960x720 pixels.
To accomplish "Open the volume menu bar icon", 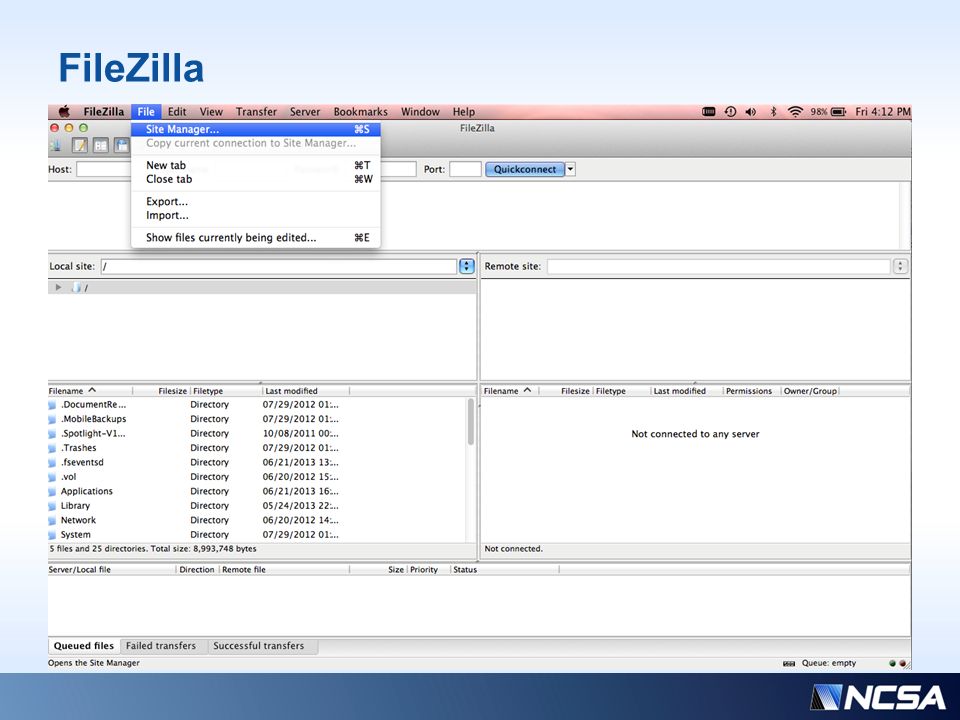I will (751, 111).
